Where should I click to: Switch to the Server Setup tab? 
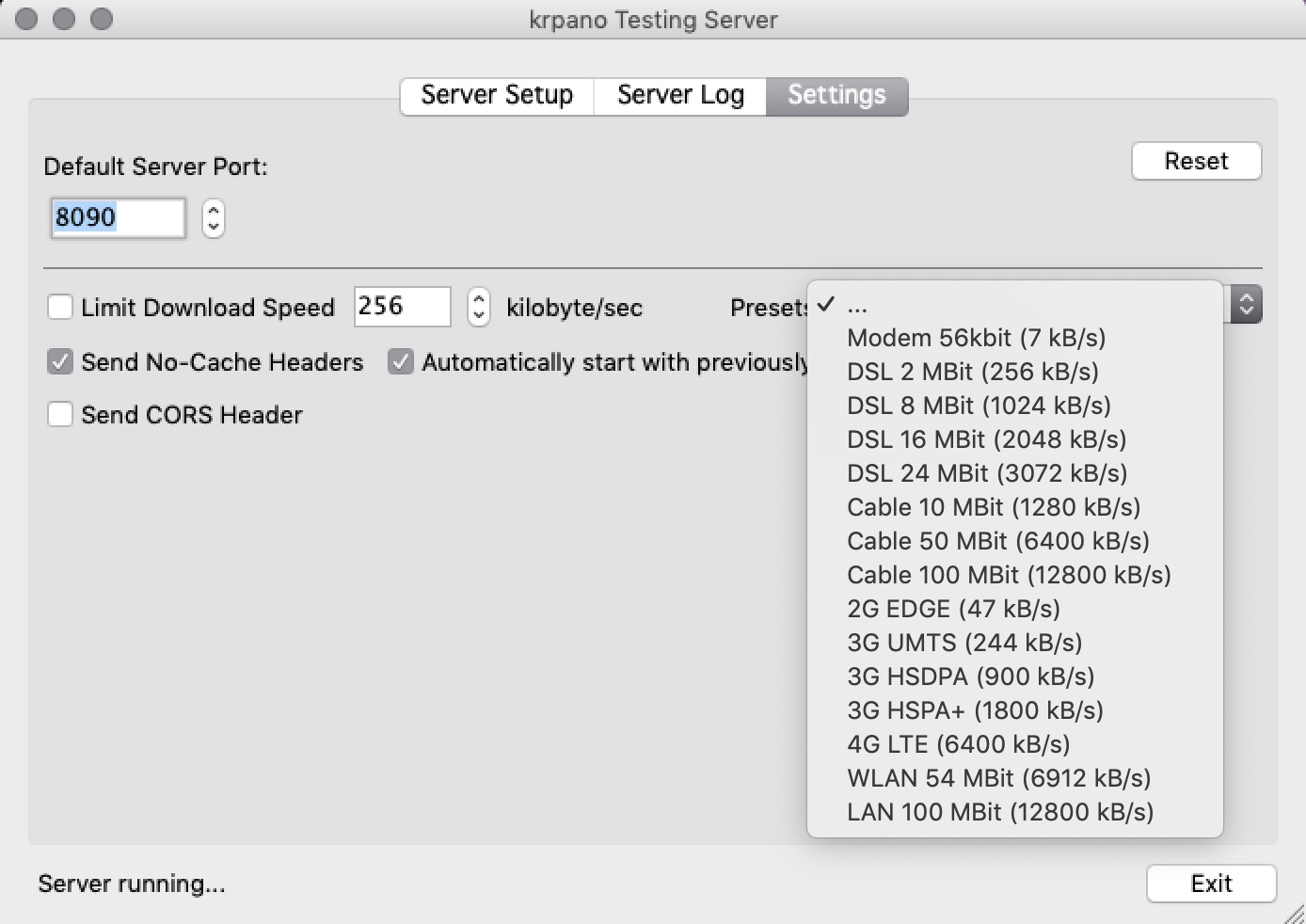[497, 95]
